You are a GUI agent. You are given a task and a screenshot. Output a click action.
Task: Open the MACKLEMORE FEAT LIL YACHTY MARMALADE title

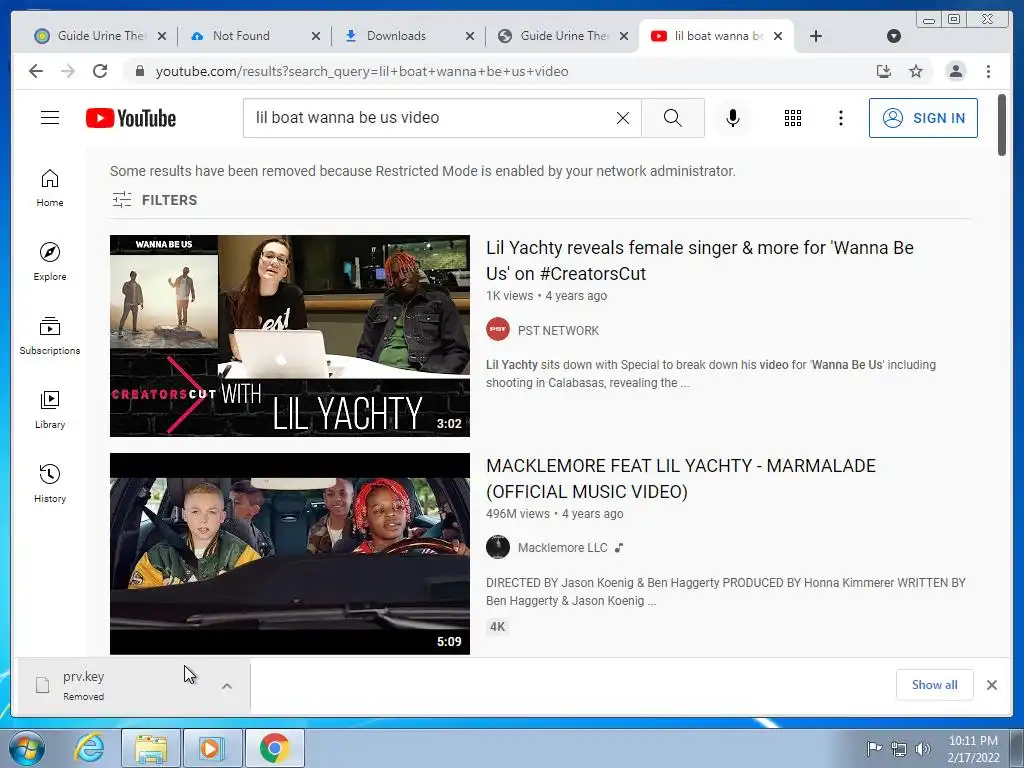pos(680,478)
